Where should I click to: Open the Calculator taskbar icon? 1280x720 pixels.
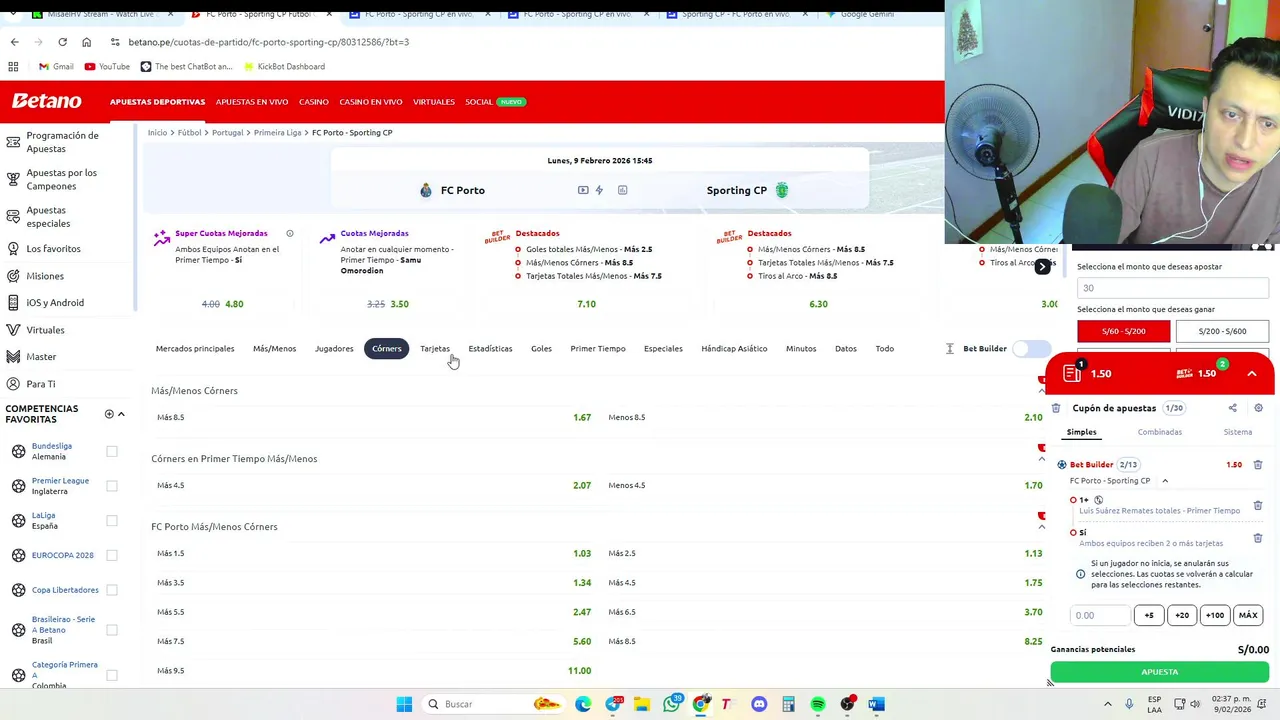point(788,704)
